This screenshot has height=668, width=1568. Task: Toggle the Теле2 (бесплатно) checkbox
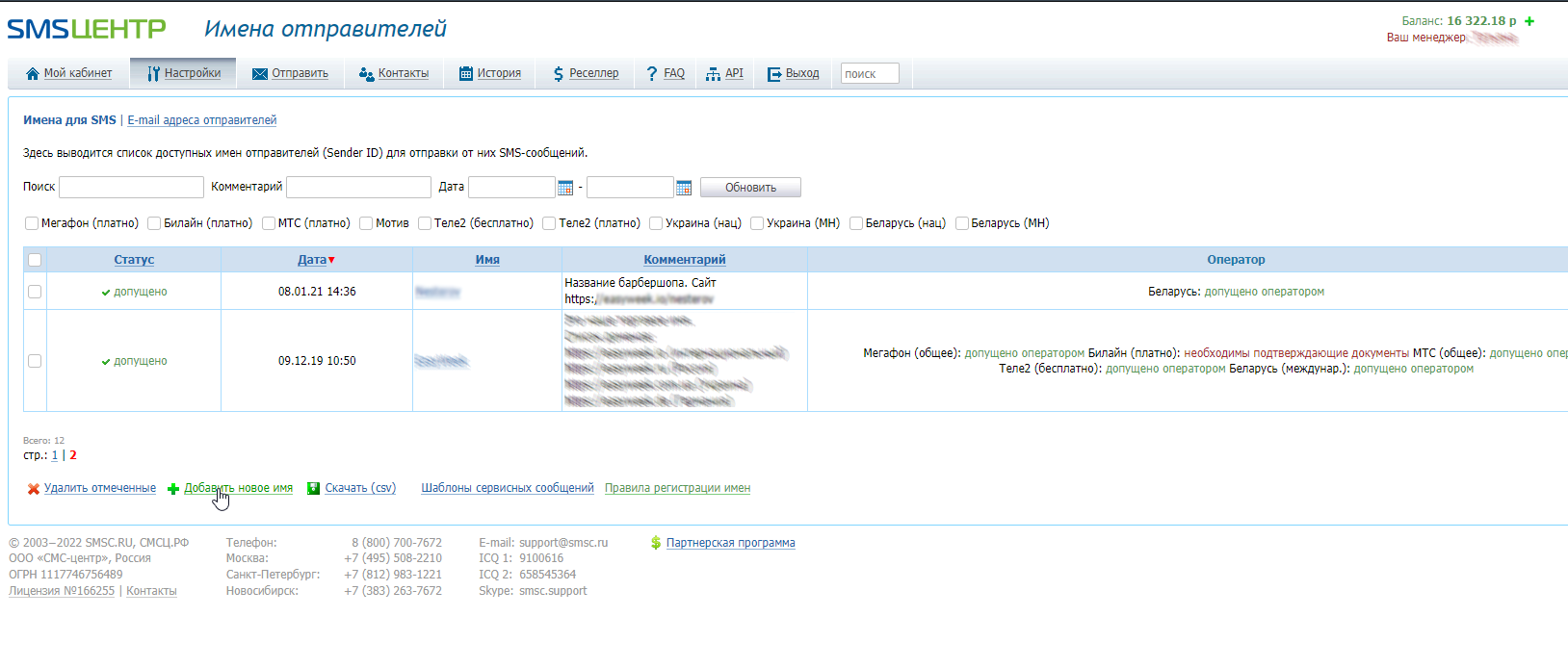tap(425, 223)
